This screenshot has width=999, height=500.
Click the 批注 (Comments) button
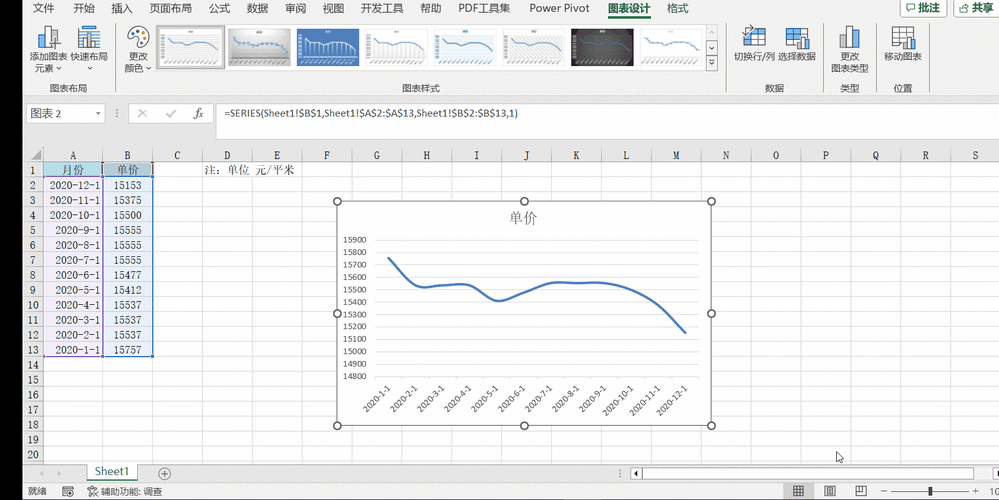(921, 8)
